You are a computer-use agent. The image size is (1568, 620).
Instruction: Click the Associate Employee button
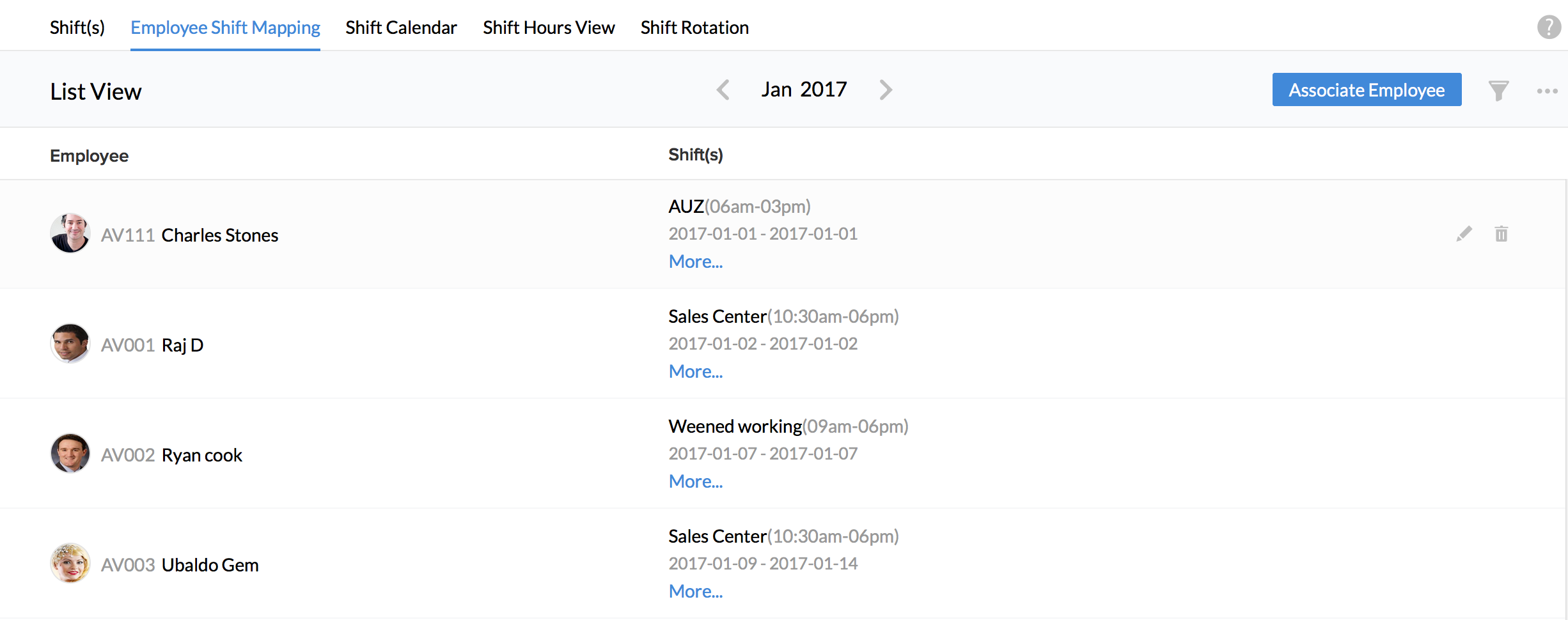coord(1367,90)
